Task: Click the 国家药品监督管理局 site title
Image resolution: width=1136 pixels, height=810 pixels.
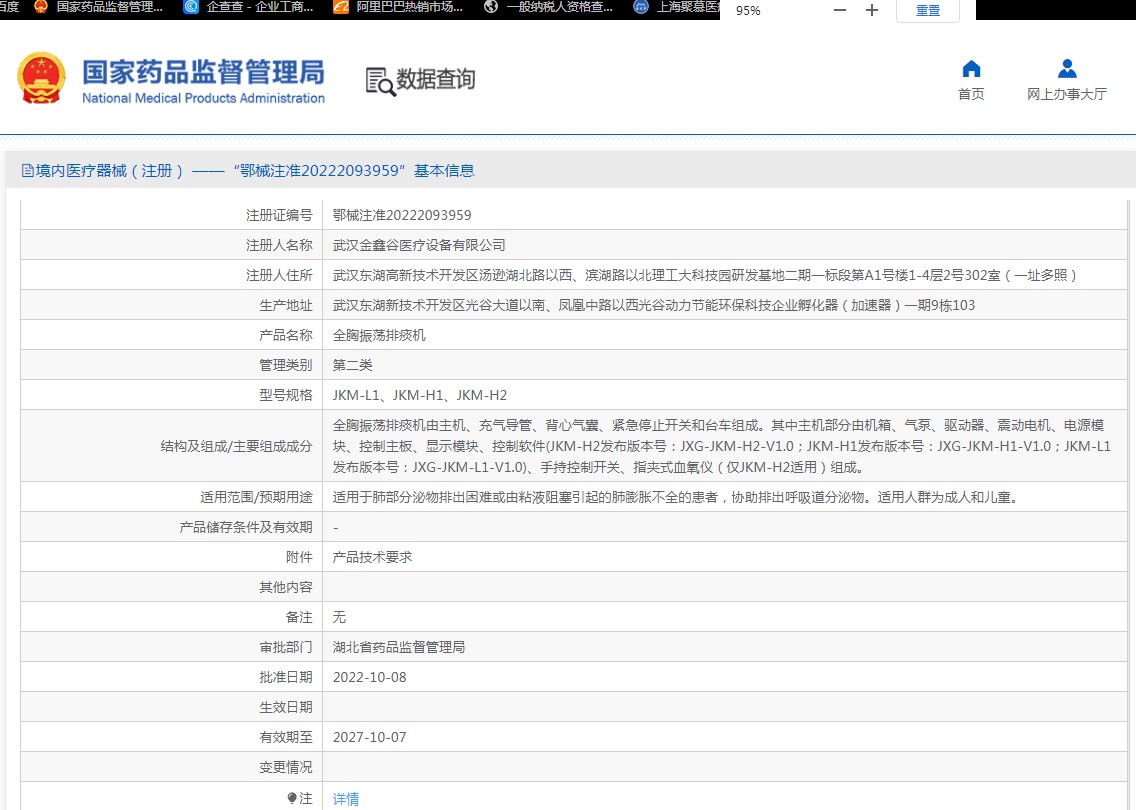Action: [x=203, y=73]
